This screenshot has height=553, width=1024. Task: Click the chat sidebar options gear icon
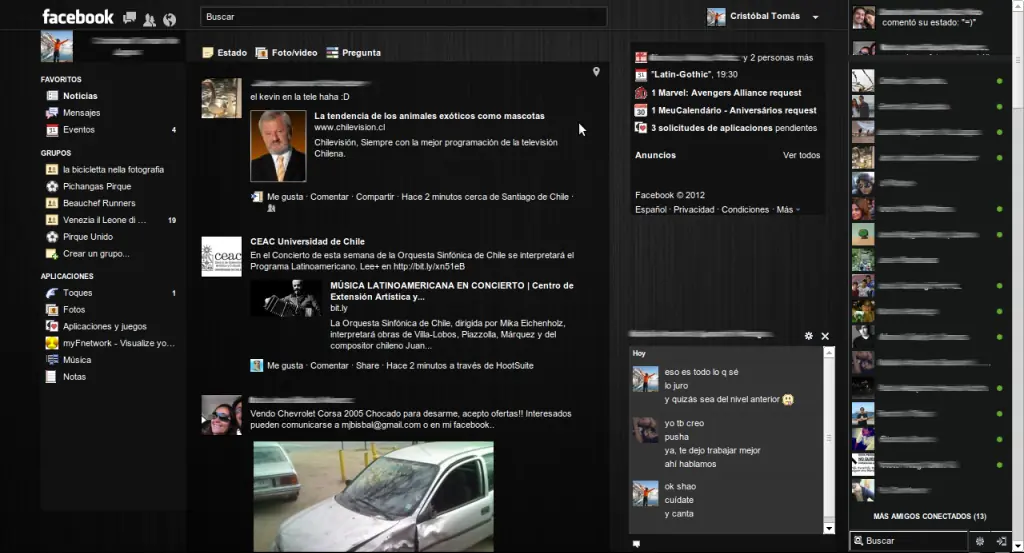[x=980, y=541]
